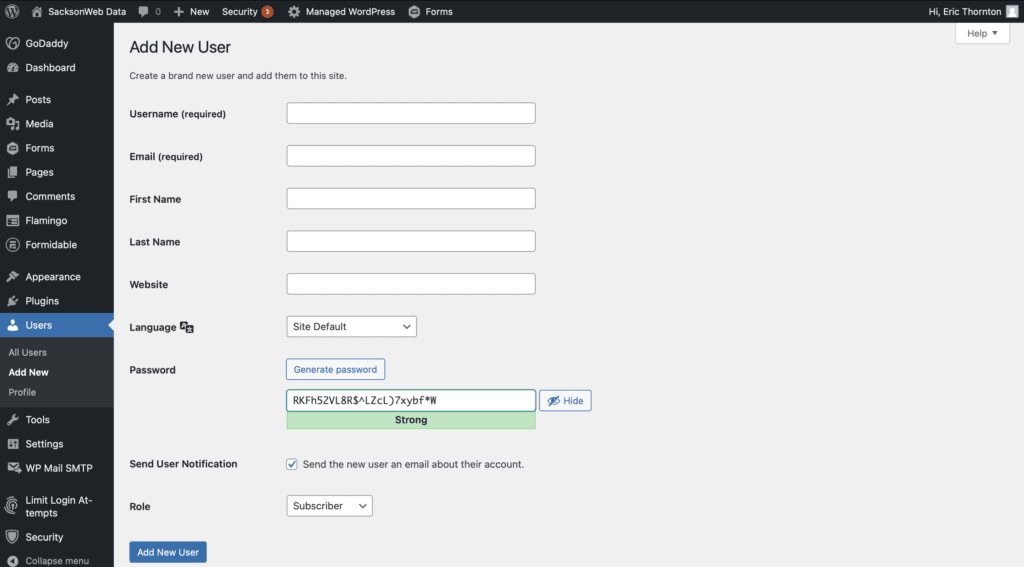
Task: Open site home icon for SacksonWeb Data
Action: click(37, 11)
